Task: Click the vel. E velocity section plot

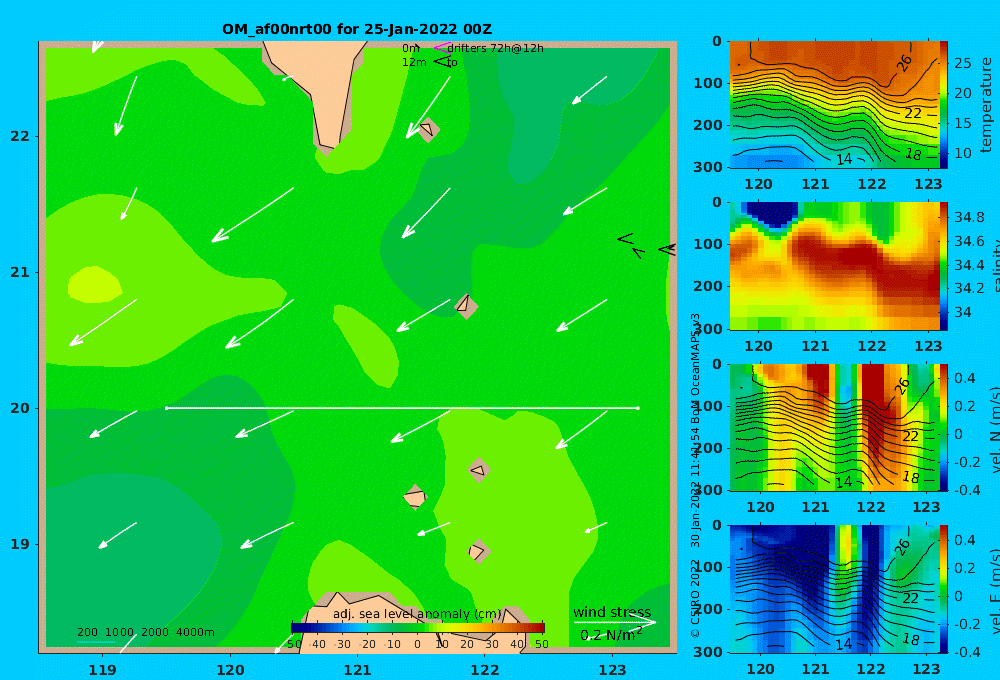Action: coord(834,589)
